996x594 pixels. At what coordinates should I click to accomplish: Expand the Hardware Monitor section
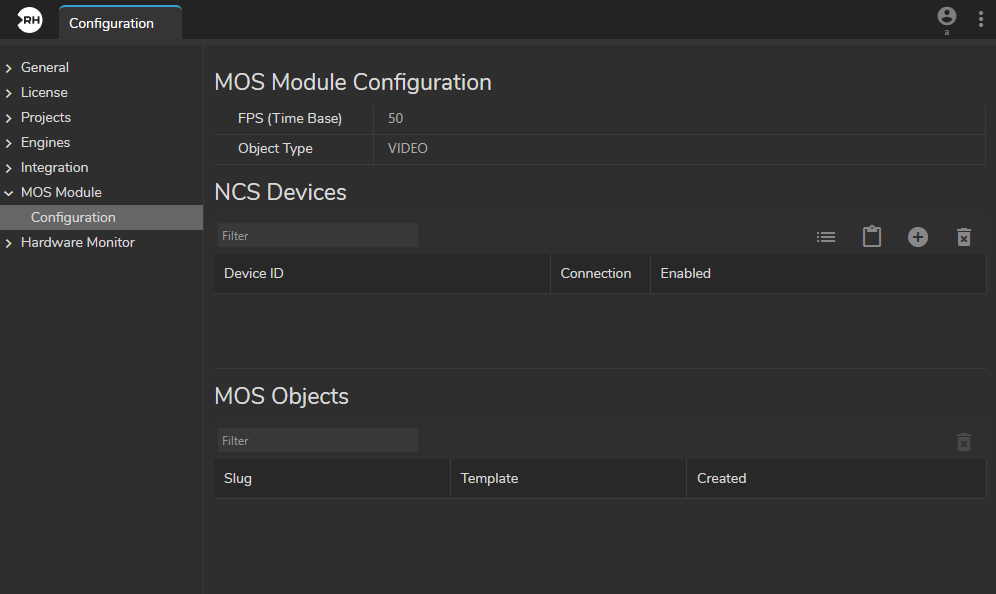[9, 243]
